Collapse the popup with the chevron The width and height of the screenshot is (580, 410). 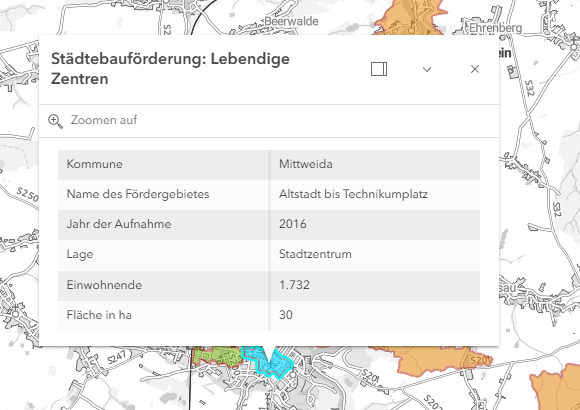point(427,69)
